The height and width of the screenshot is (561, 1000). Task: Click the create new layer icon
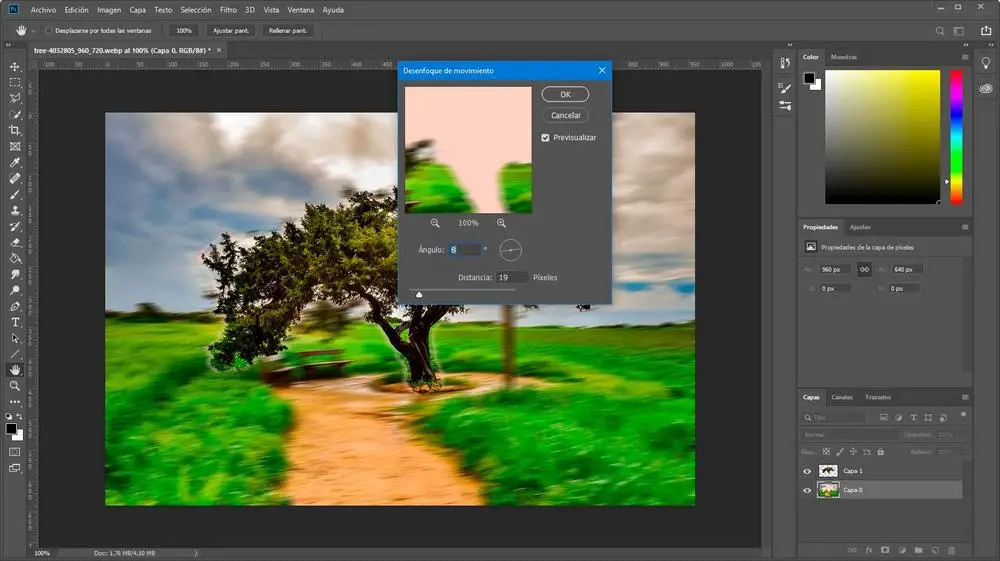(935, 550)
